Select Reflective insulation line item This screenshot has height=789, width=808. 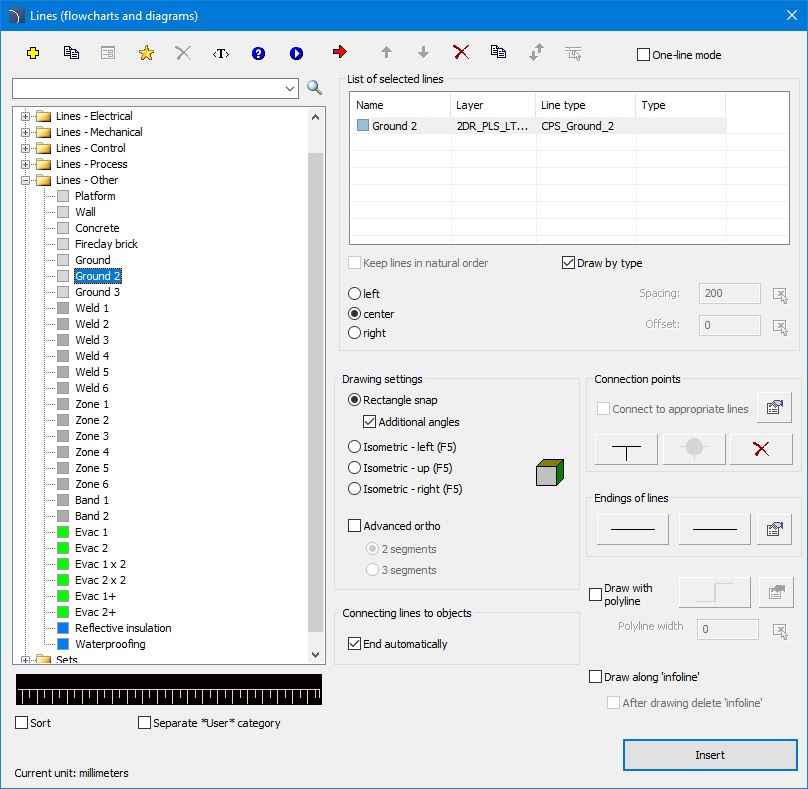point(123,628)
